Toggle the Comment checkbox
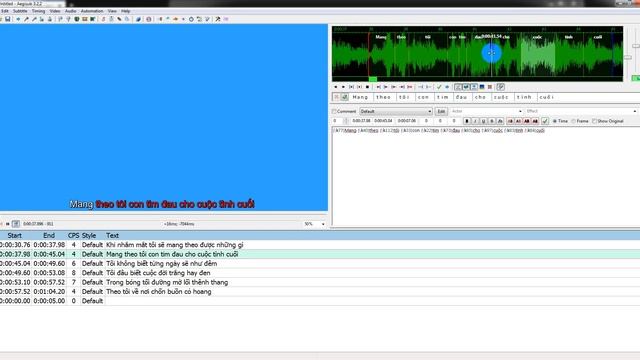 coord(334,111)
